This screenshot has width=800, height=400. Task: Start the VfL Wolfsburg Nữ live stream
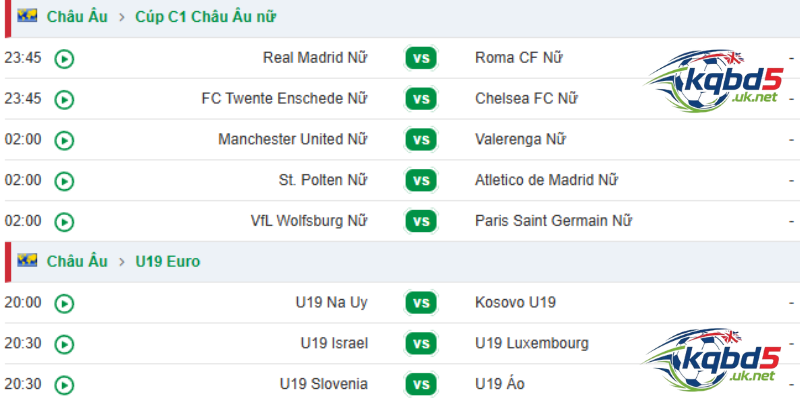(65, 221)
